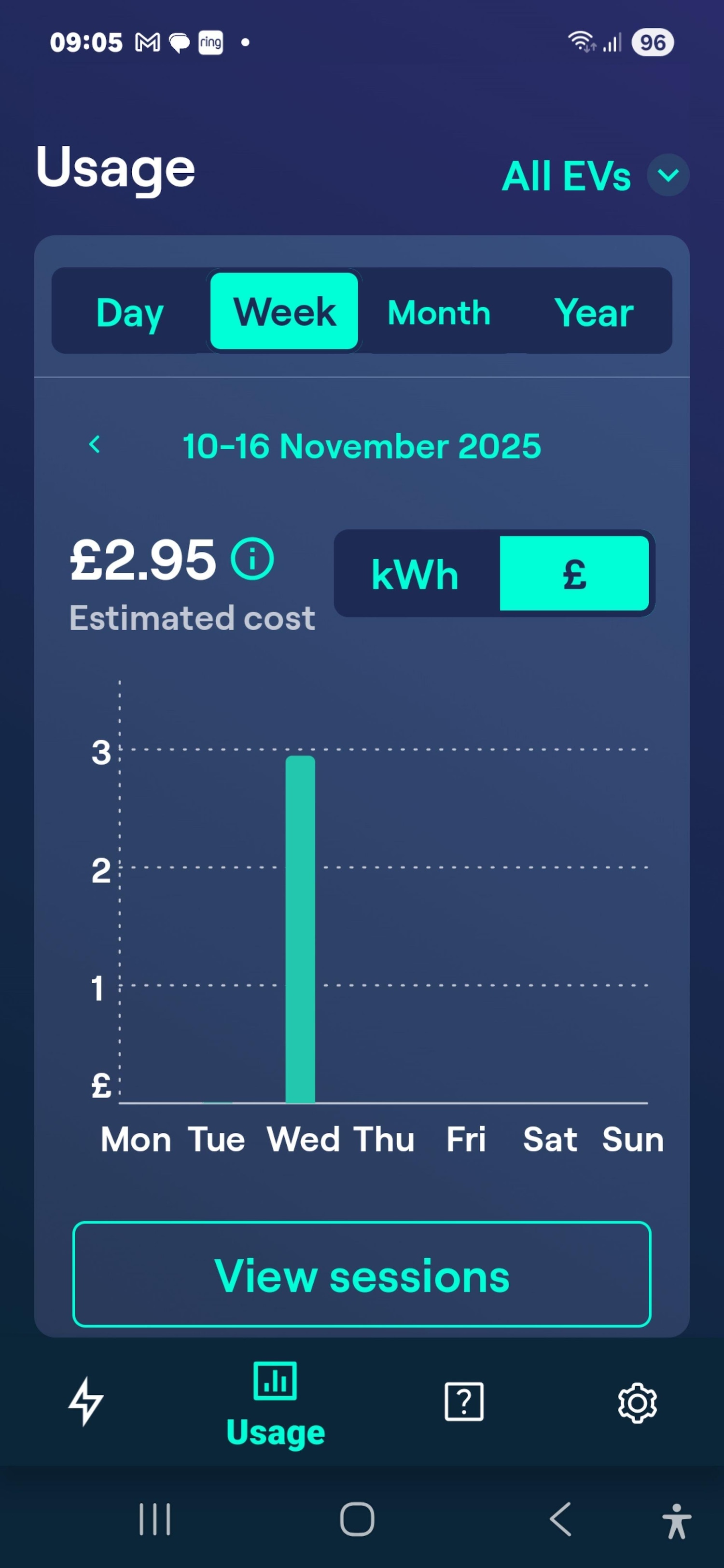
Task: Tap the Android back arrow
Action: click(x=561, y=1519)
